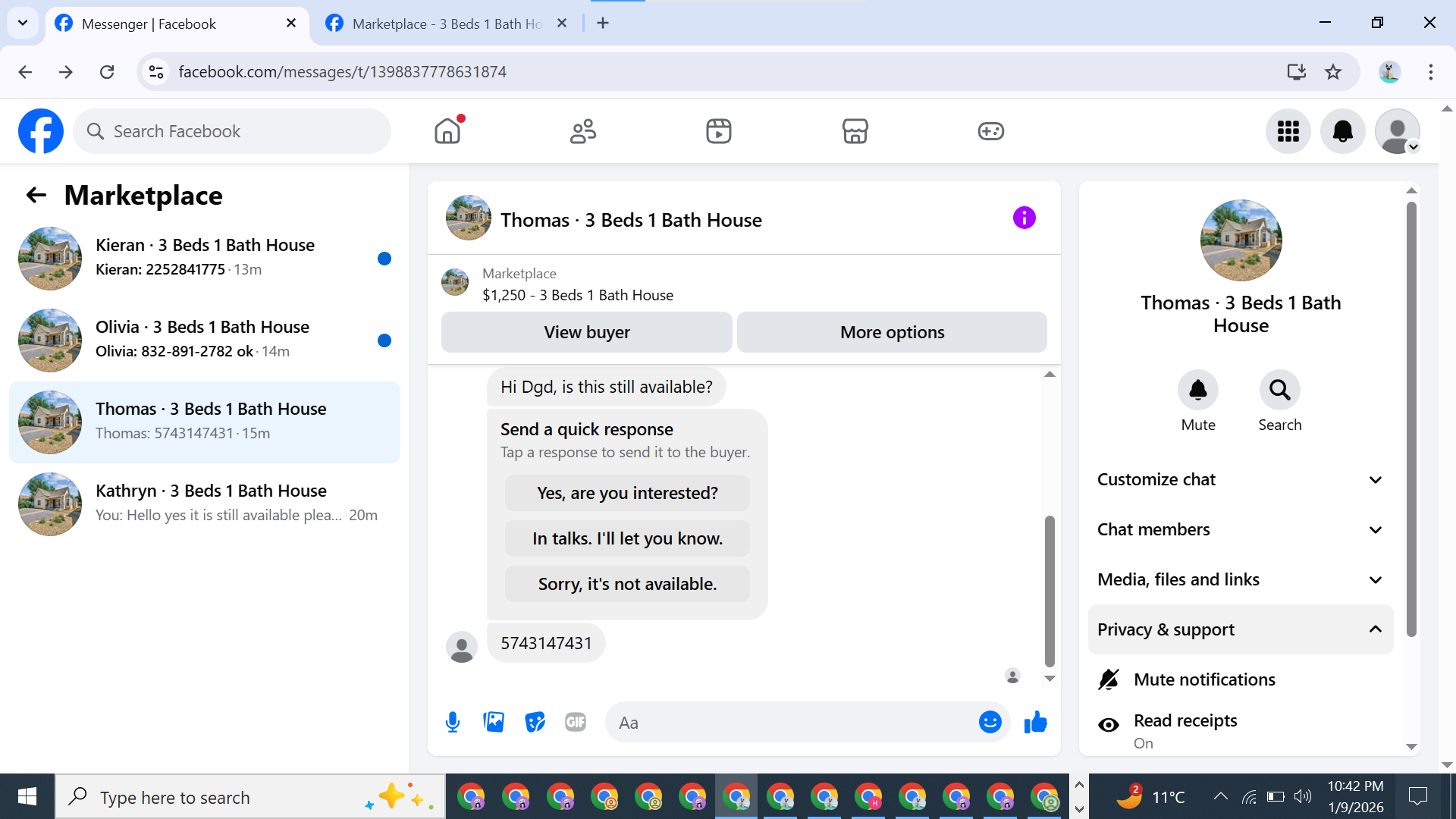The height and width of the screenshot is (819, 1456).
Task: Open the sticker picker icon
Action: [535, 722]
